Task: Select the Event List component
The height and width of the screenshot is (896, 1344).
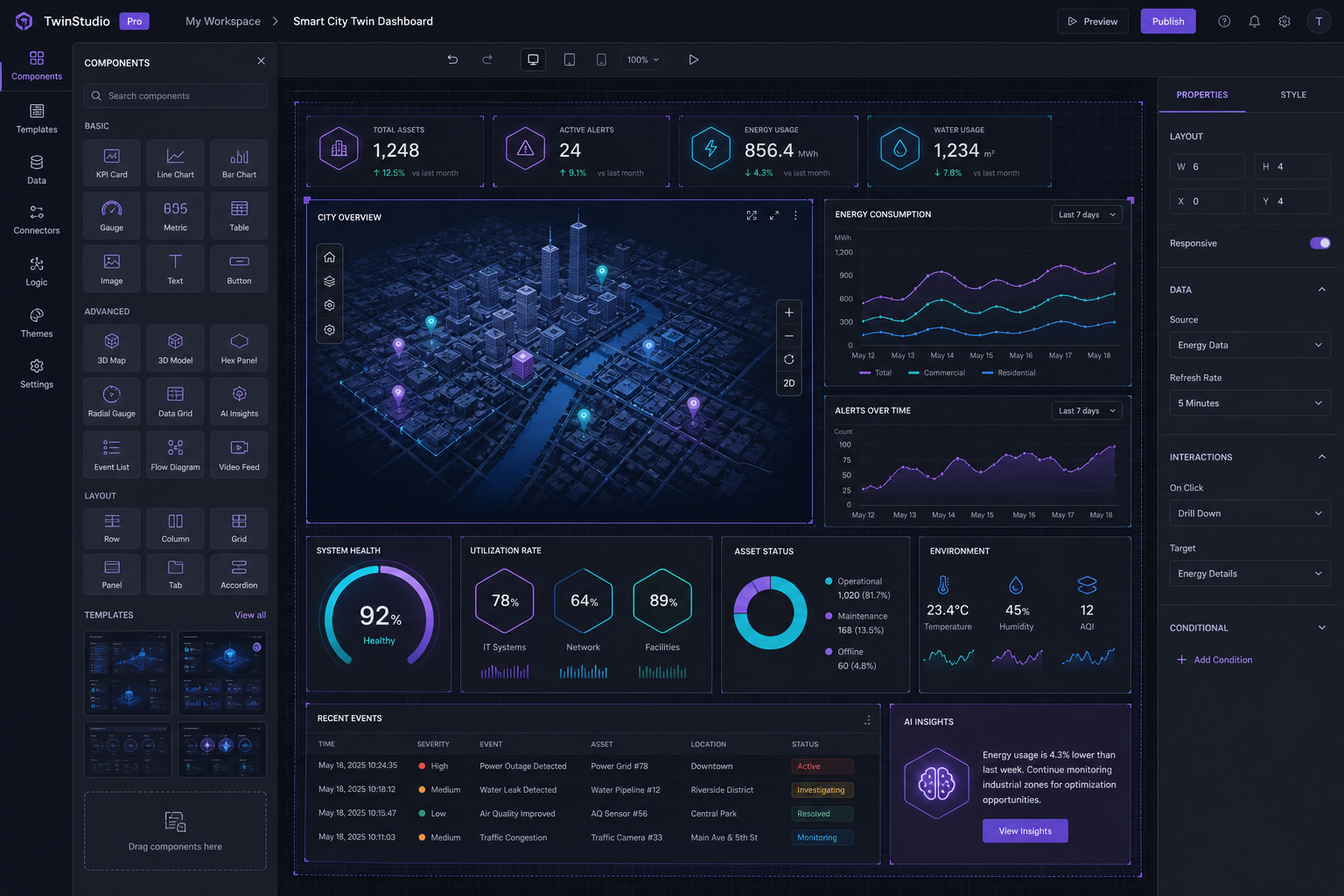Action: [112, 455]
